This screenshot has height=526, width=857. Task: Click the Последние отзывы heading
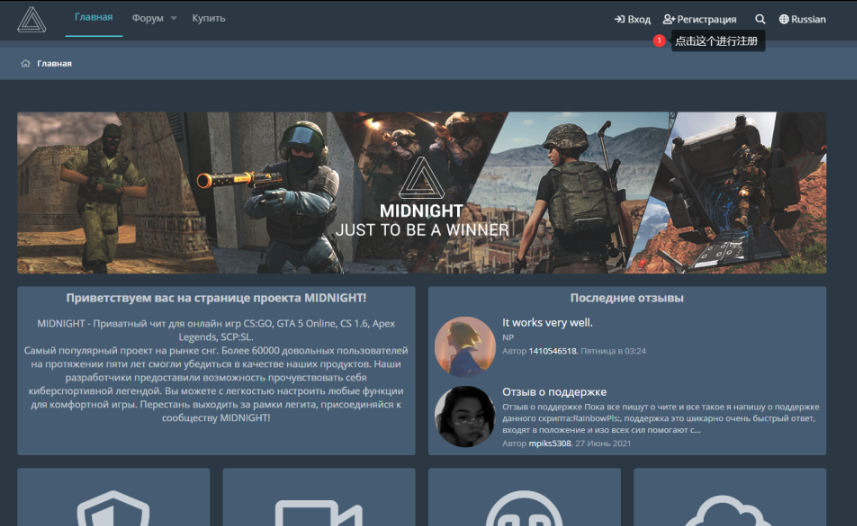pos(627,298)
